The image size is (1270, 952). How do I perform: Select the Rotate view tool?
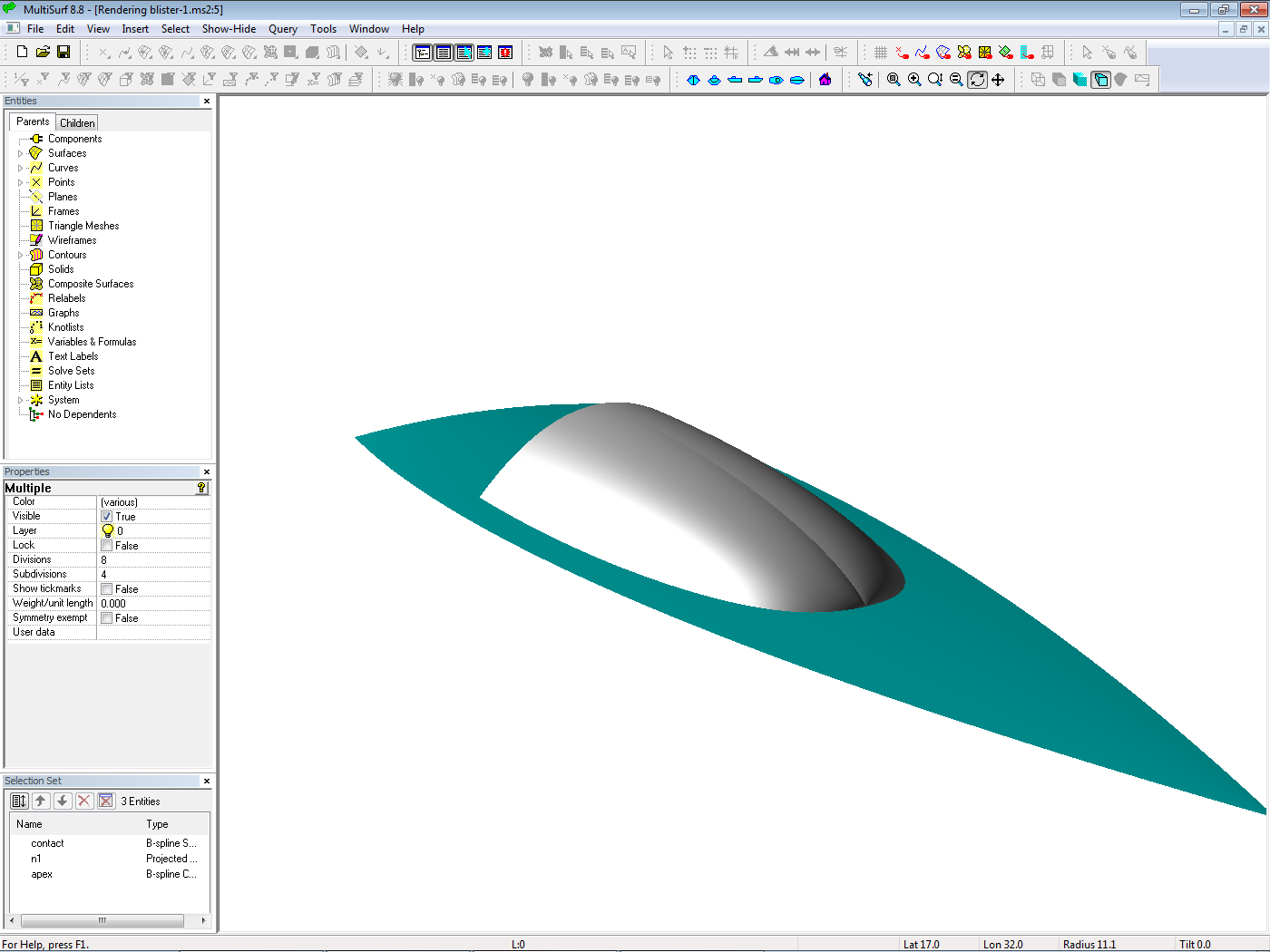tap(977, 80)
